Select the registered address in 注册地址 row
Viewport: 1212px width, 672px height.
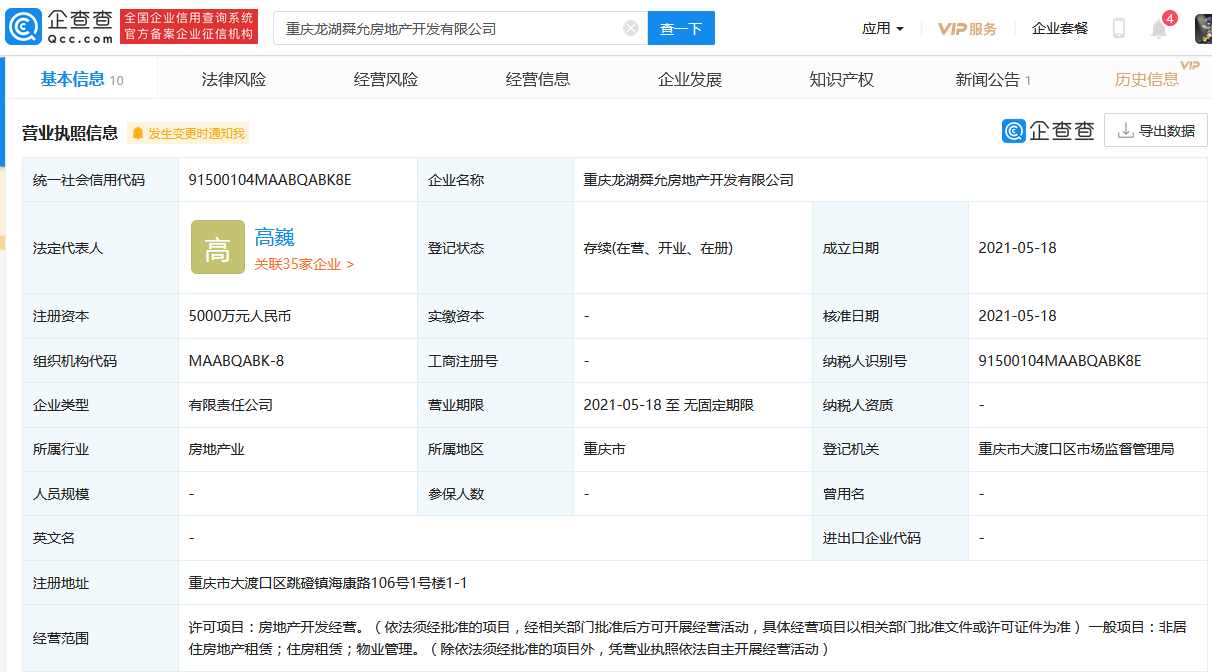[x=328, y=583]
